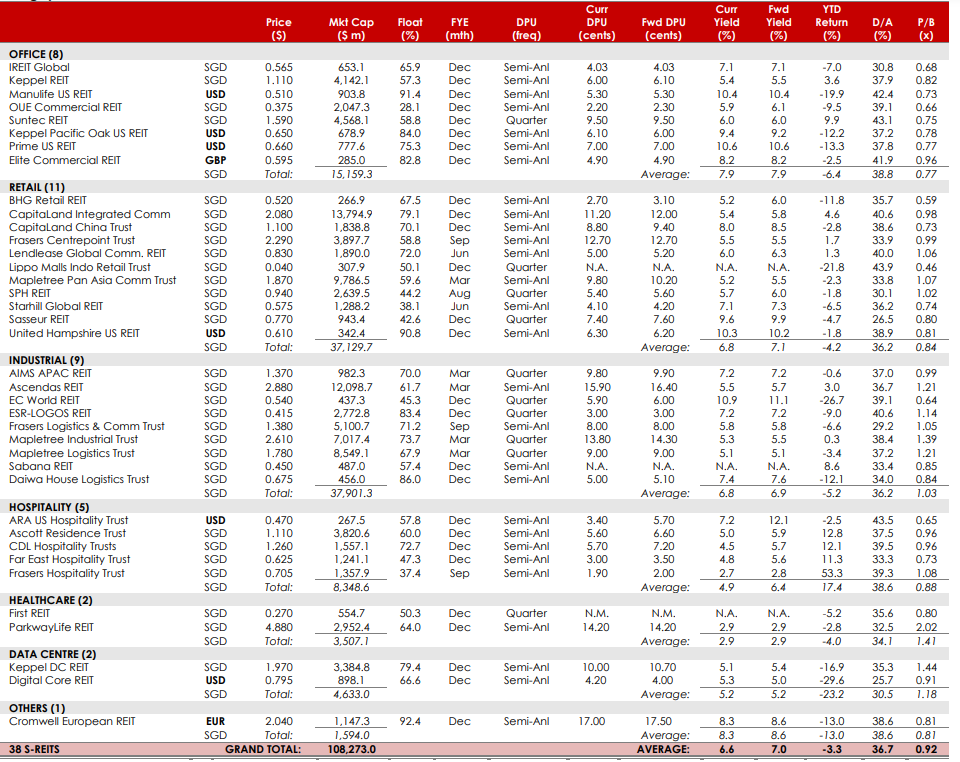The height and width of the screenshot is (762, 960).
Task: Select the 'Suntec REIT' row label
Action: [38, 120]
